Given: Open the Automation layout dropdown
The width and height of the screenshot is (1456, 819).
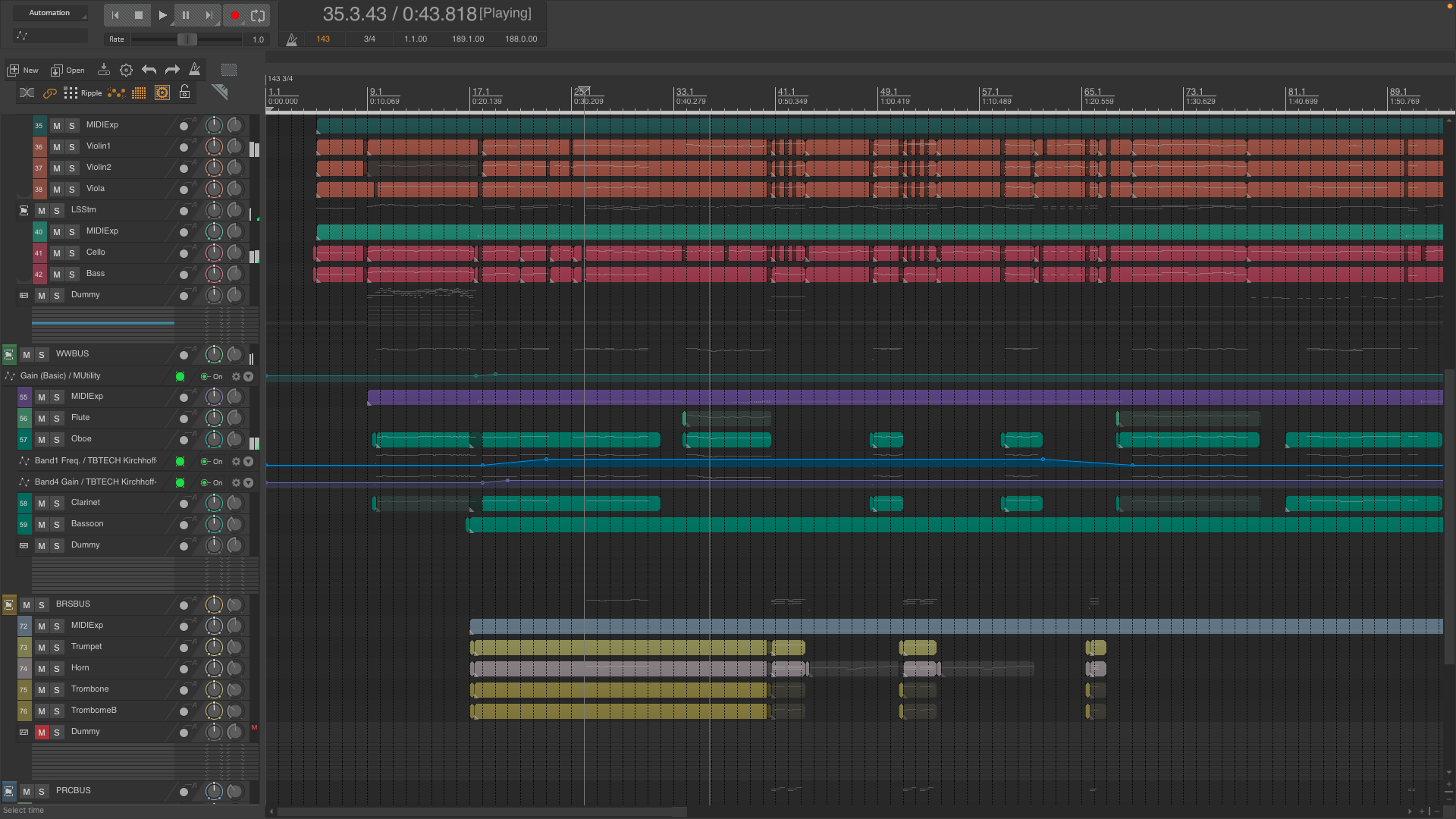Looking at the screenshot, I should (50, 13).
